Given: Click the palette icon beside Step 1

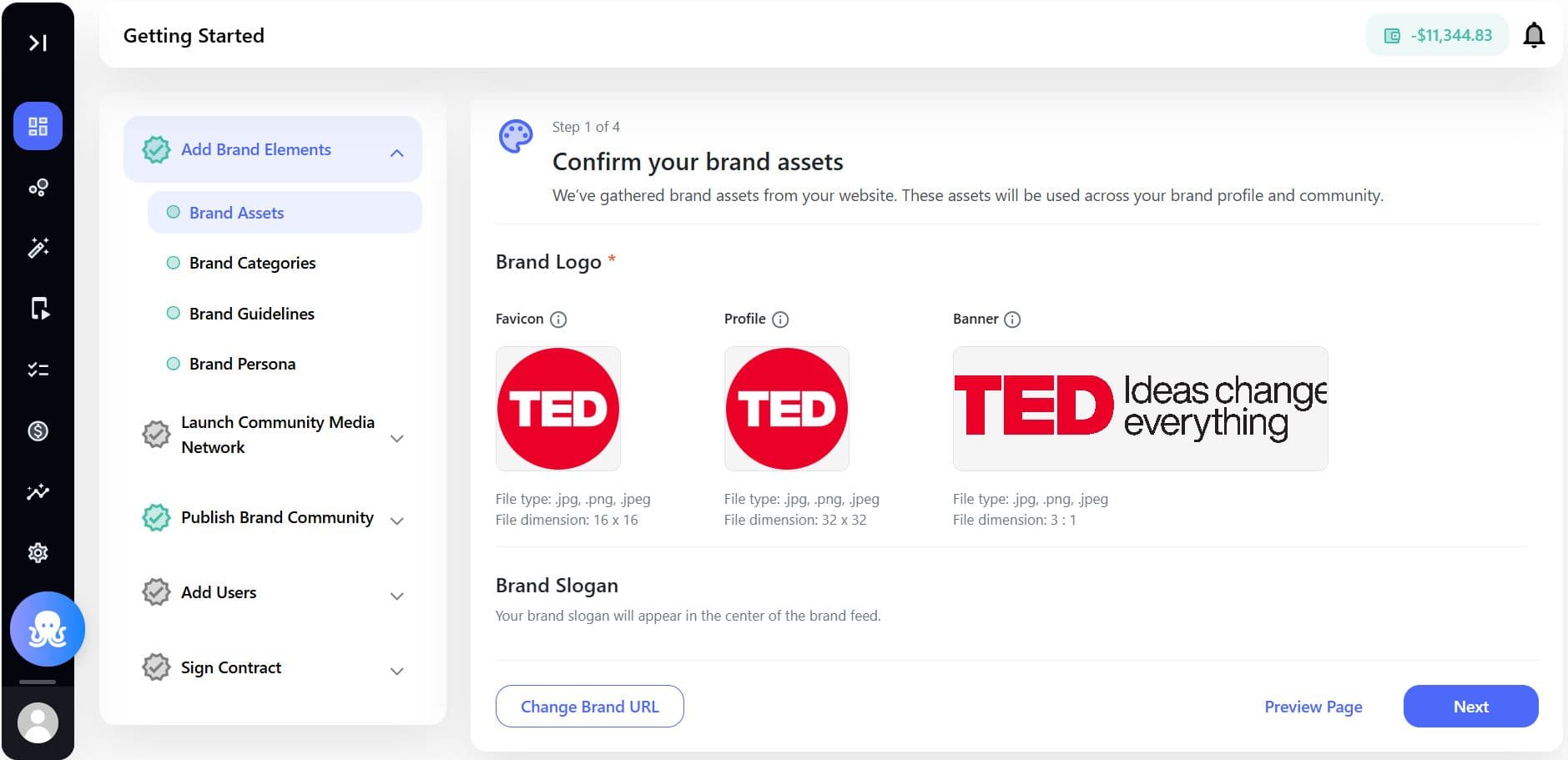Looking at the screenshot, I should click(x=516, y=136).
